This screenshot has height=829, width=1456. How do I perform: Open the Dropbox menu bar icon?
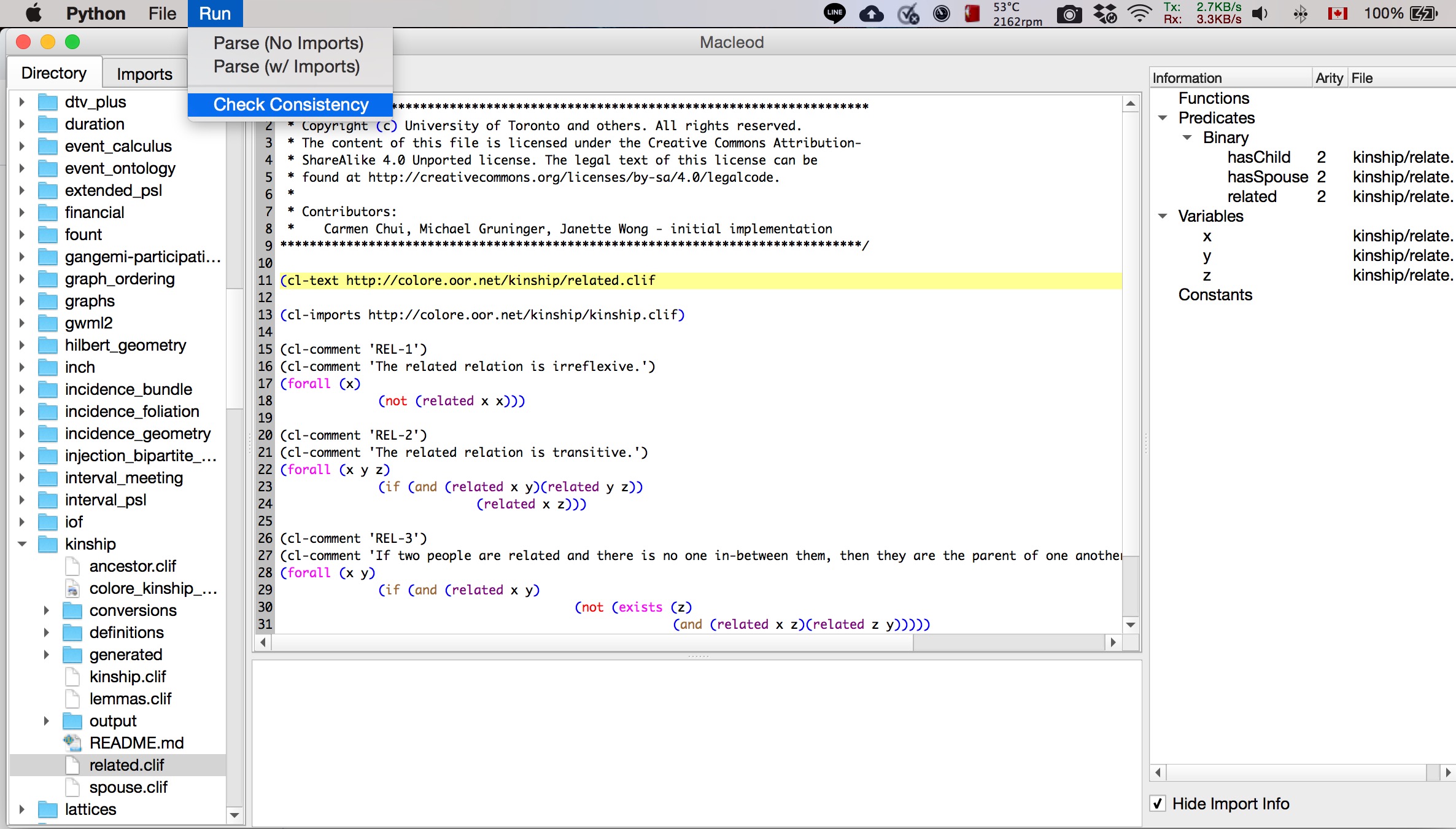(x=1105, y=14)
